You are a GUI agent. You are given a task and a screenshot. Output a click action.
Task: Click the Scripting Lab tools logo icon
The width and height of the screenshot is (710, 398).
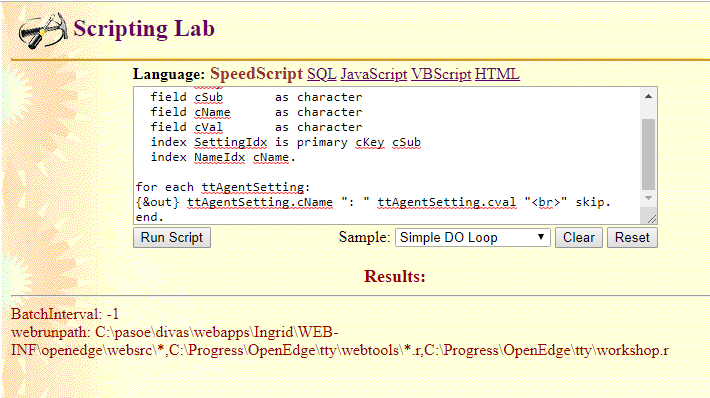click(43, 30)
